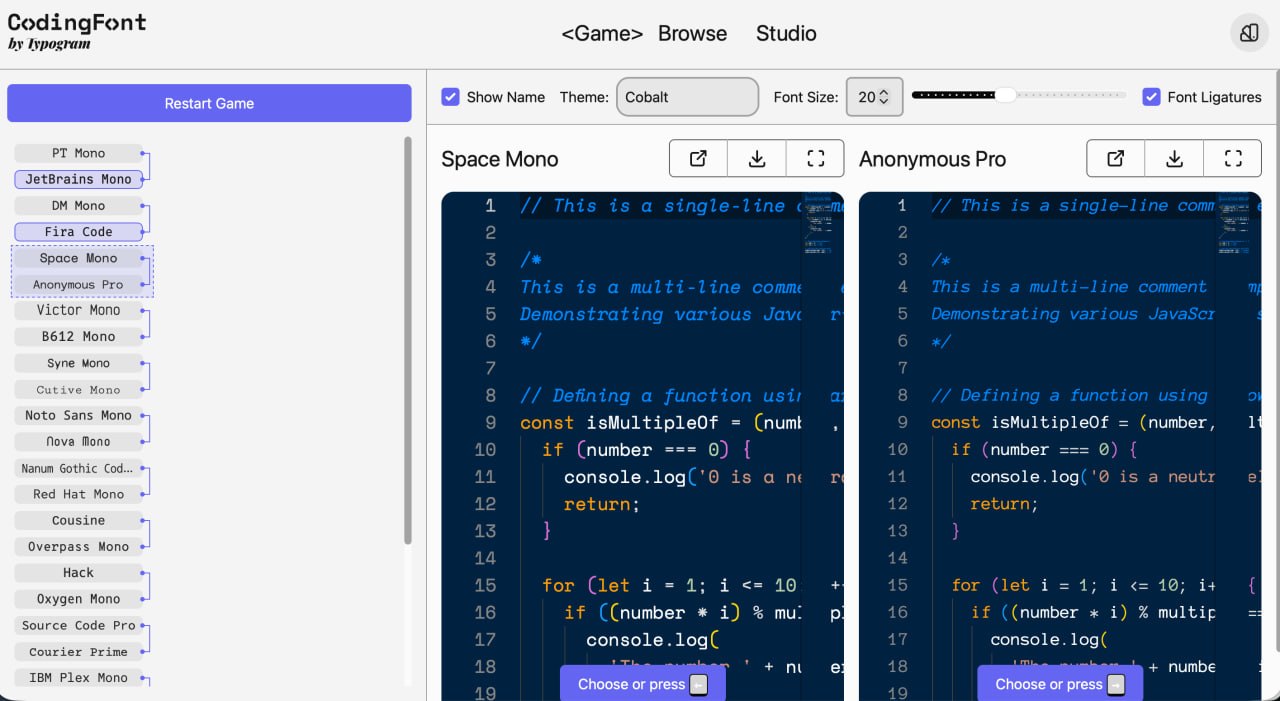Download the Space Mono font
The image size is (1280, 701).
pos(757,158)
